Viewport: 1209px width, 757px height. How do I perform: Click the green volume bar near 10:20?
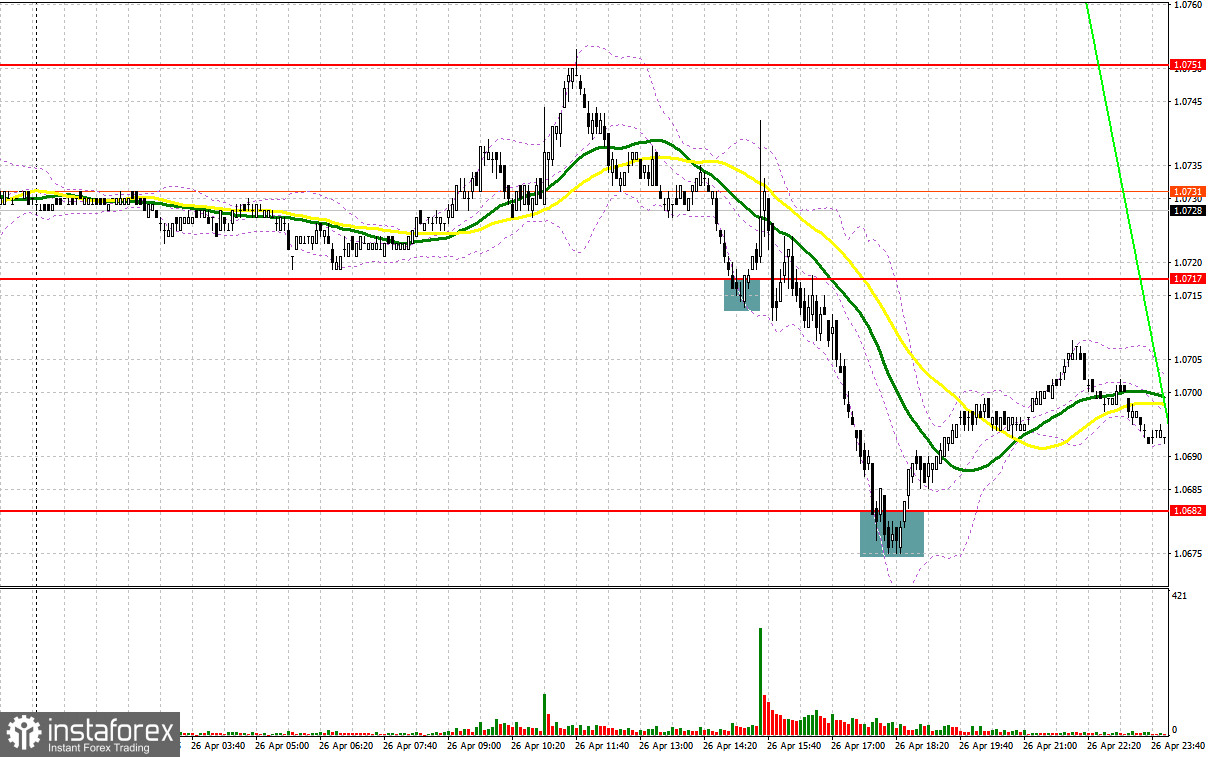point(545,713)
